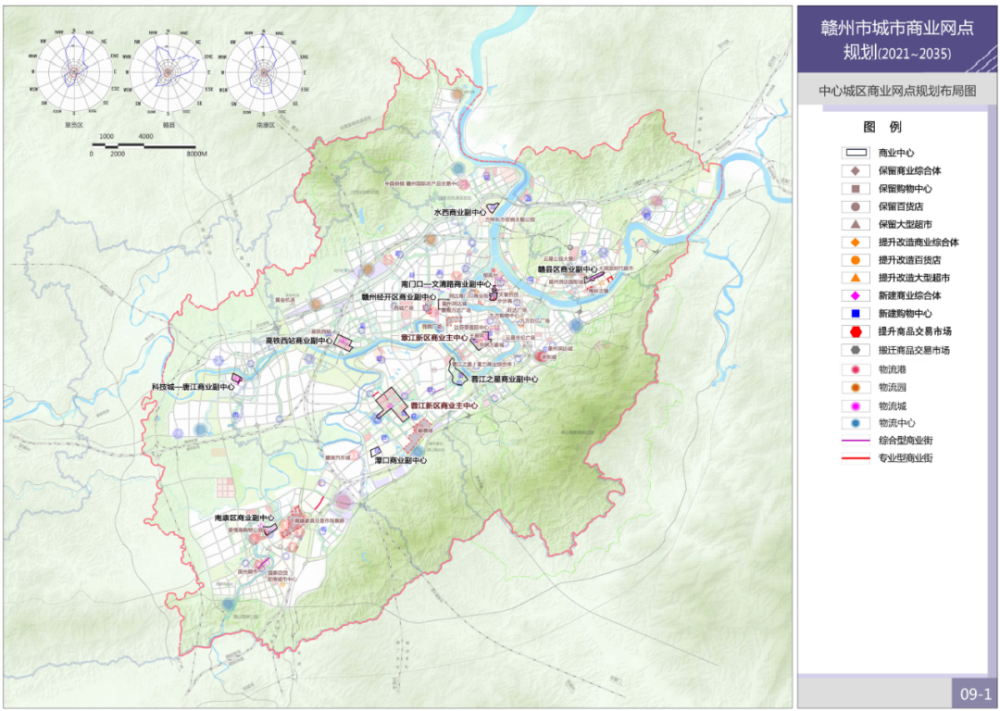Click the 水西商业副中心 map label
The height and width of the screenshot is (711, 1000).
[x=460, y=213]
